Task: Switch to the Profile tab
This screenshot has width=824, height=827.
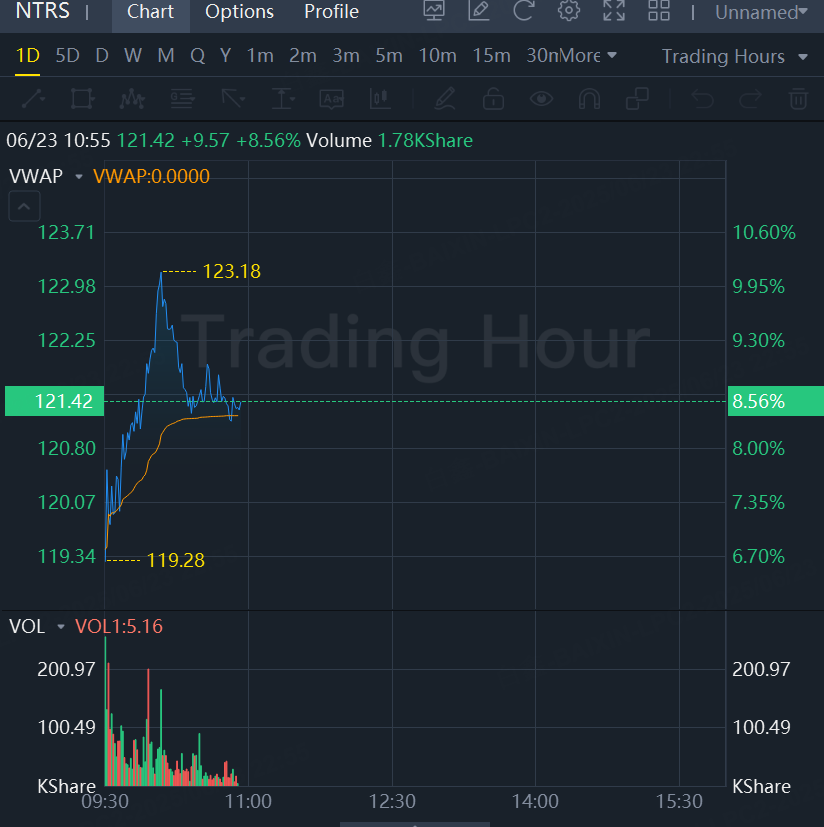Action: click(331, 12)
